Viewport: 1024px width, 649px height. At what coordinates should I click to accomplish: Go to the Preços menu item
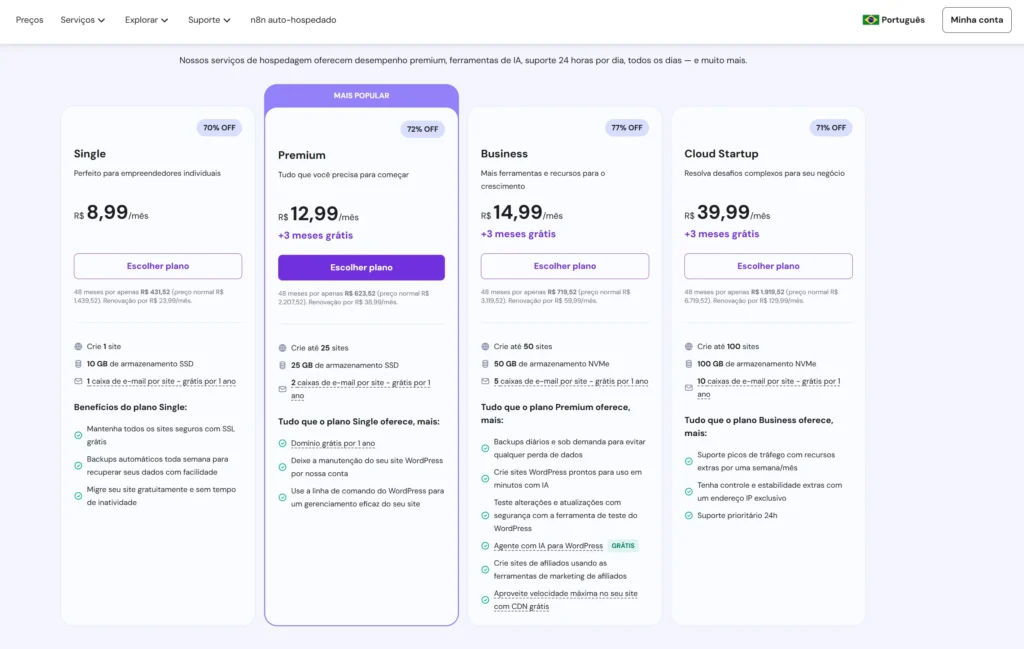(29, 20)
